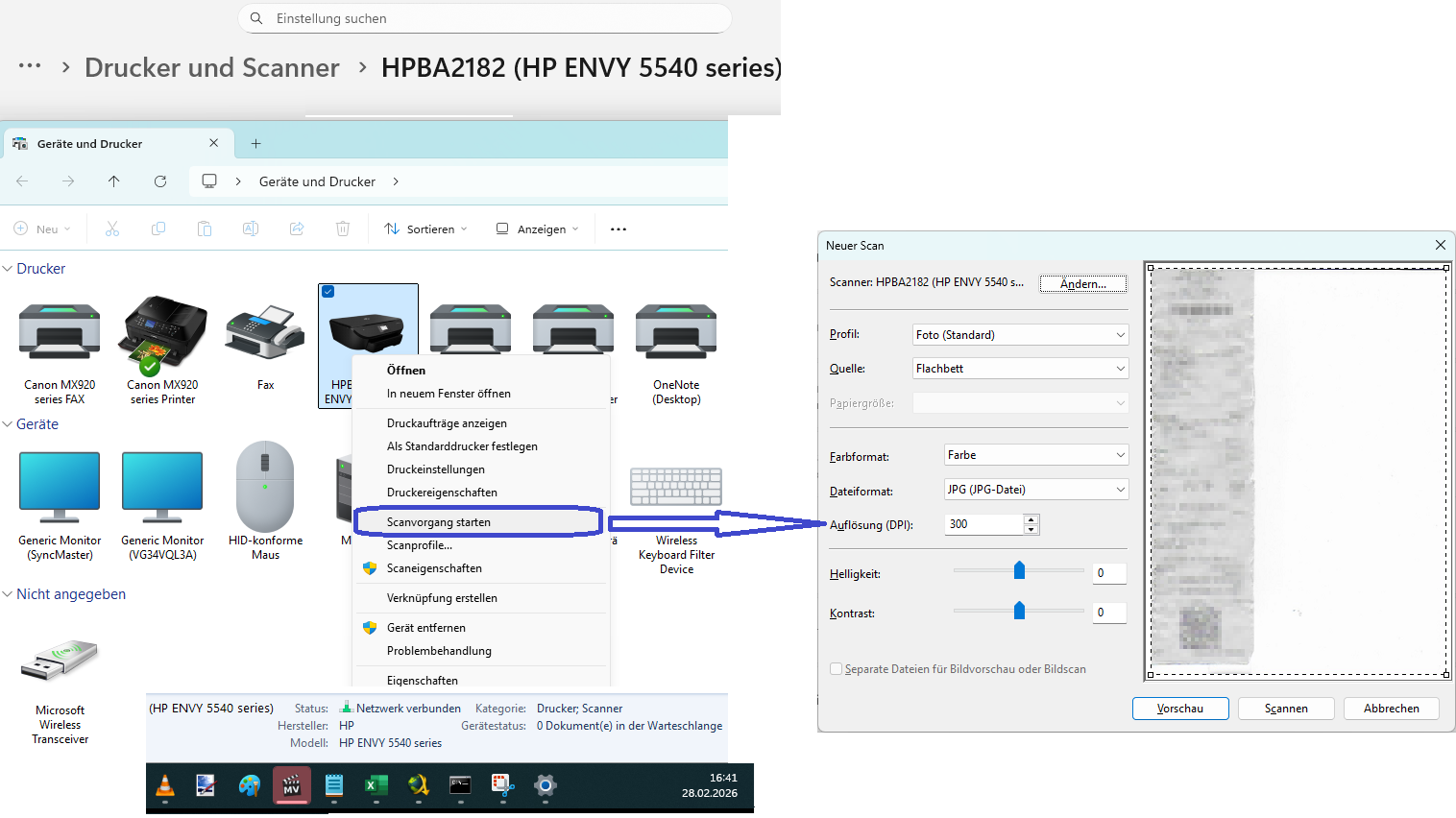Screen dimensions: 1456x818
Task: Click the Auflösung (DPI) value field
Action: (x=984, y=524)
